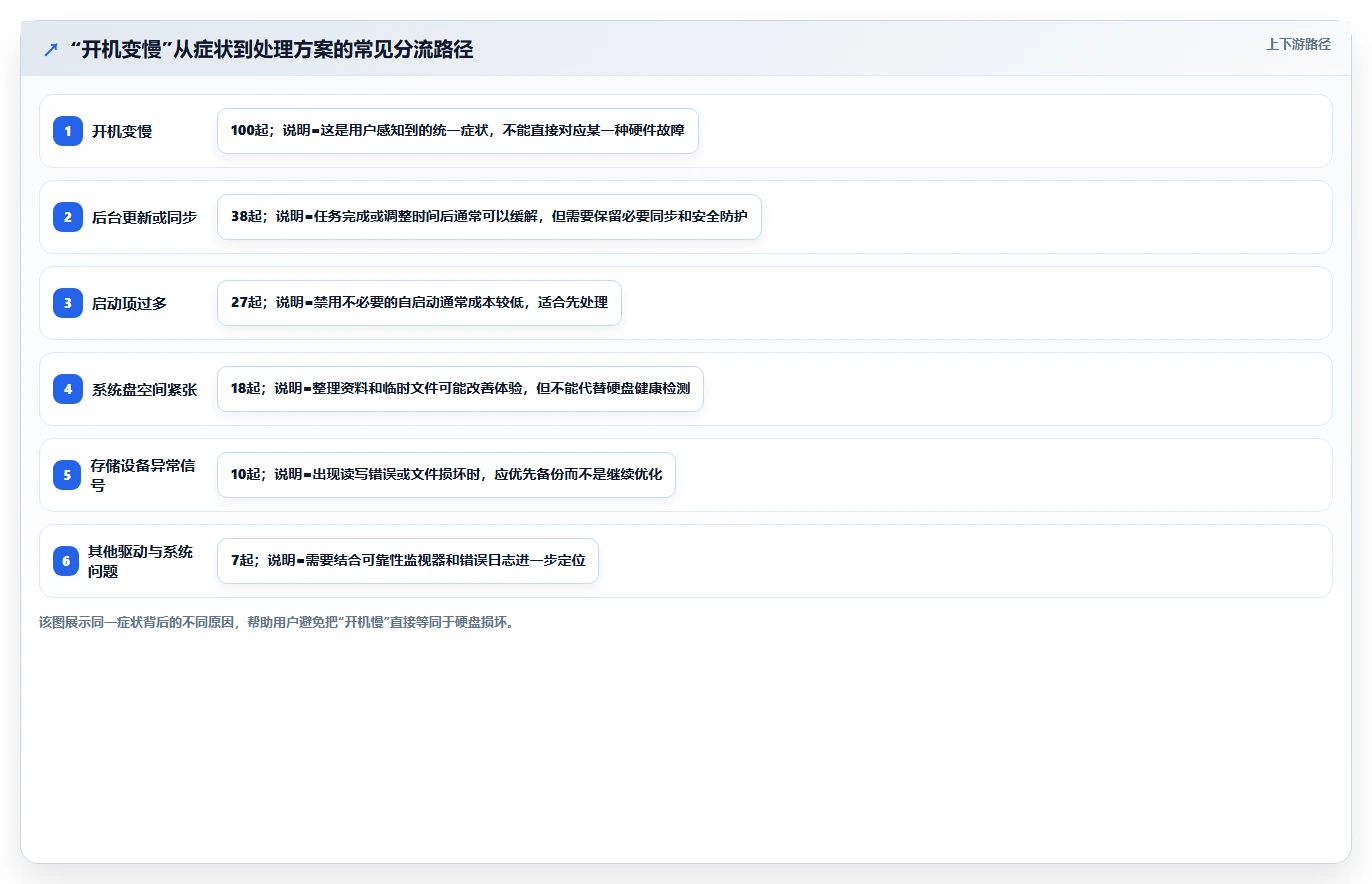Screen dimensions: 1372x884
Task: Open the 38起 description box
Action: (x=489, y=217)
